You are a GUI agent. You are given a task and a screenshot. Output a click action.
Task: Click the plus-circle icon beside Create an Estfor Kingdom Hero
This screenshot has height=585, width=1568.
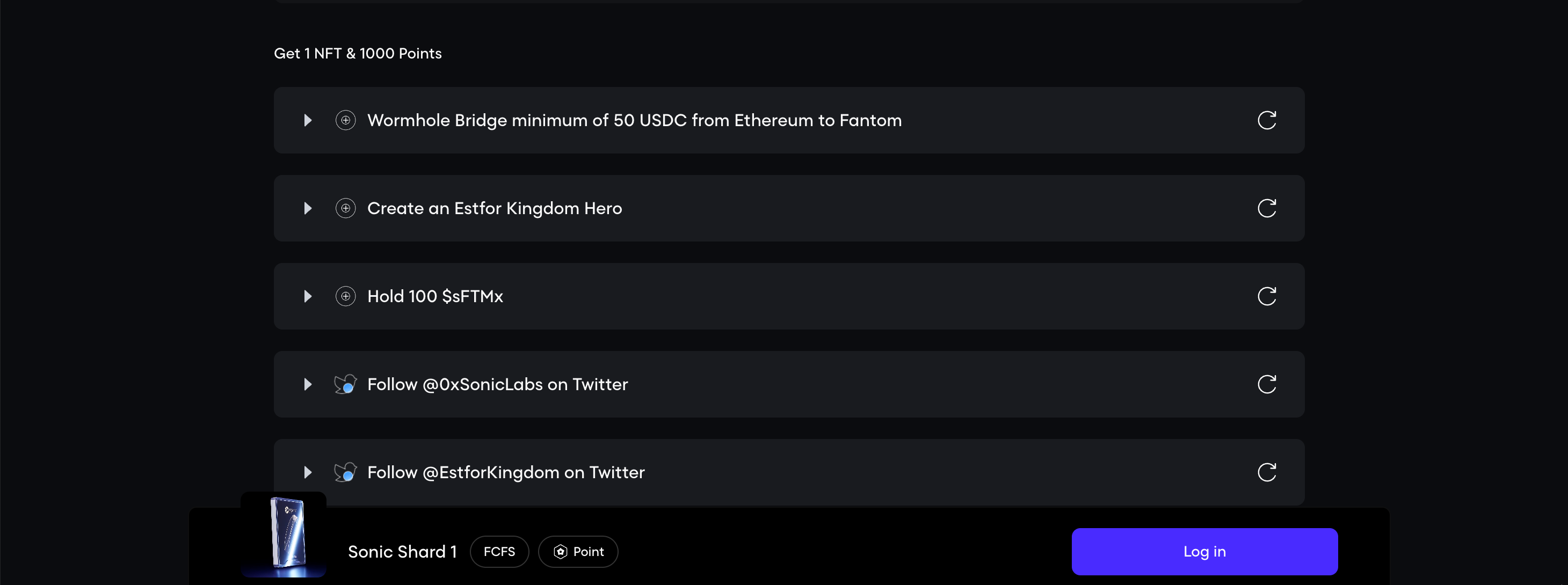pyautogui.click(x=345, y=208)
